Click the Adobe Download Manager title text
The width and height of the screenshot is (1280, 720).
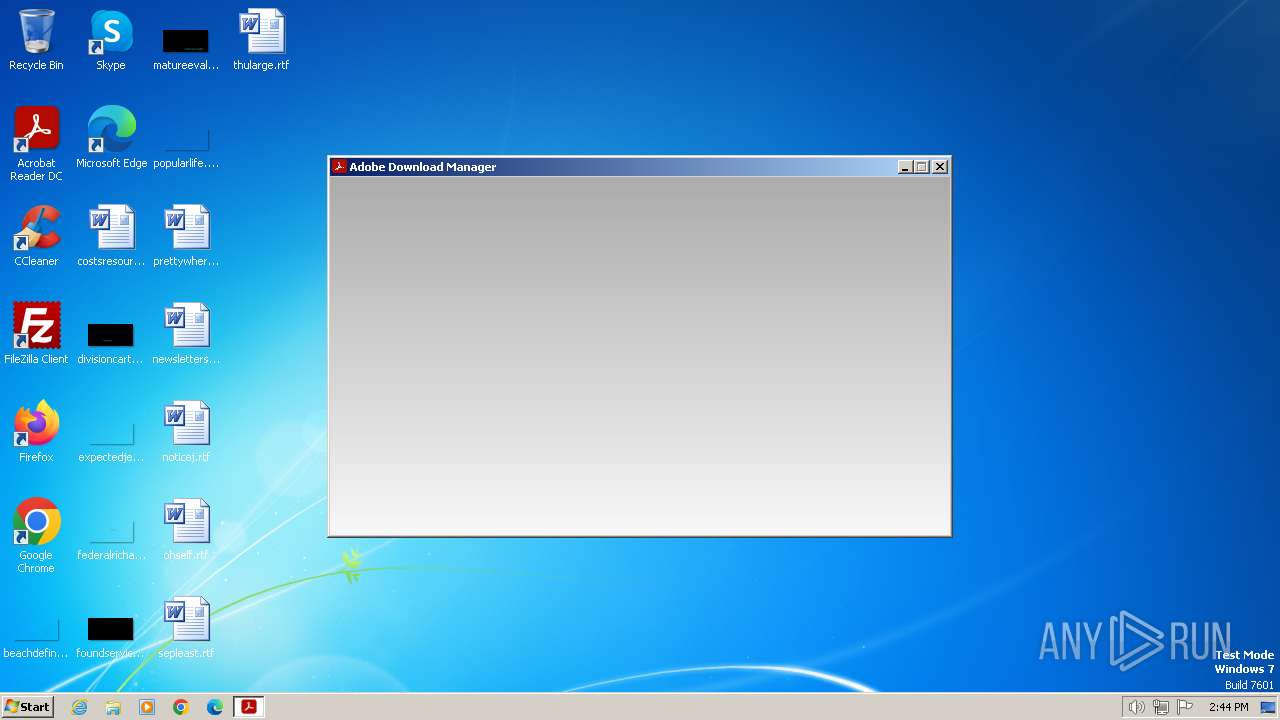tap(422, 167)
